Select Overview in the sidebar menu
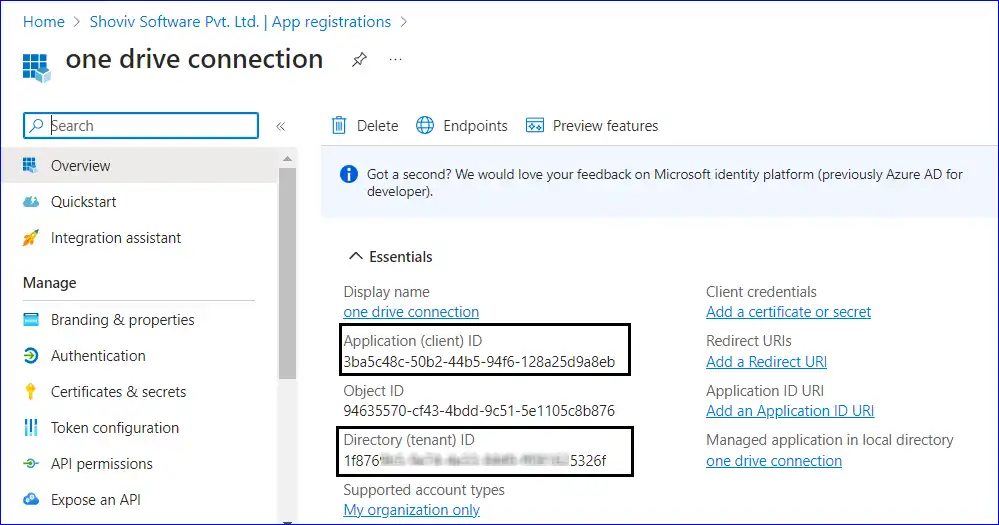This screenshot has width=999, height=525. 80,166
